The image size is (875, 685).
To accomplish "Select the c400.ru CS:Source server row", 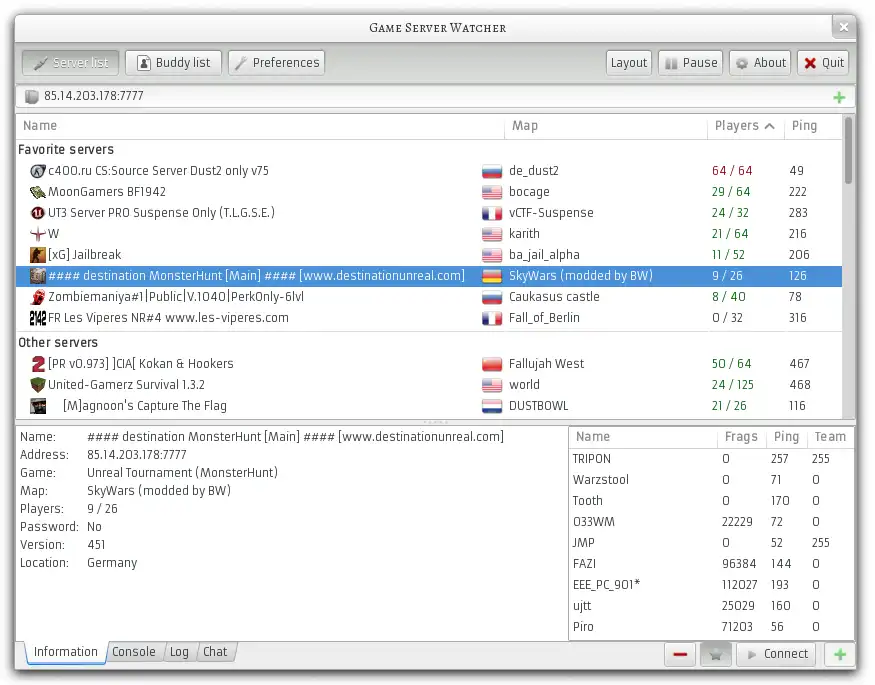I will pyautogui.click(x=429, y=171).
